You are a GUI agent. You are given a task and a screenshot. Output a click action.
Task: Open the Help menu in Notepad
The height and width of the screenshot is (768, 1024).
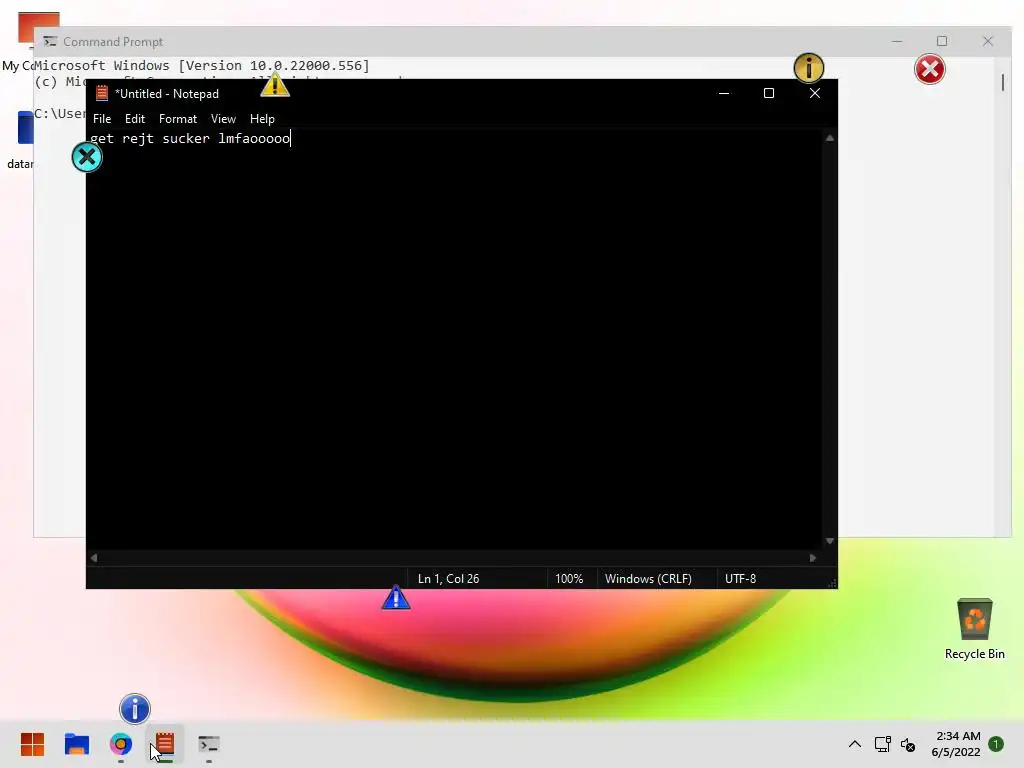pos(262,119)
